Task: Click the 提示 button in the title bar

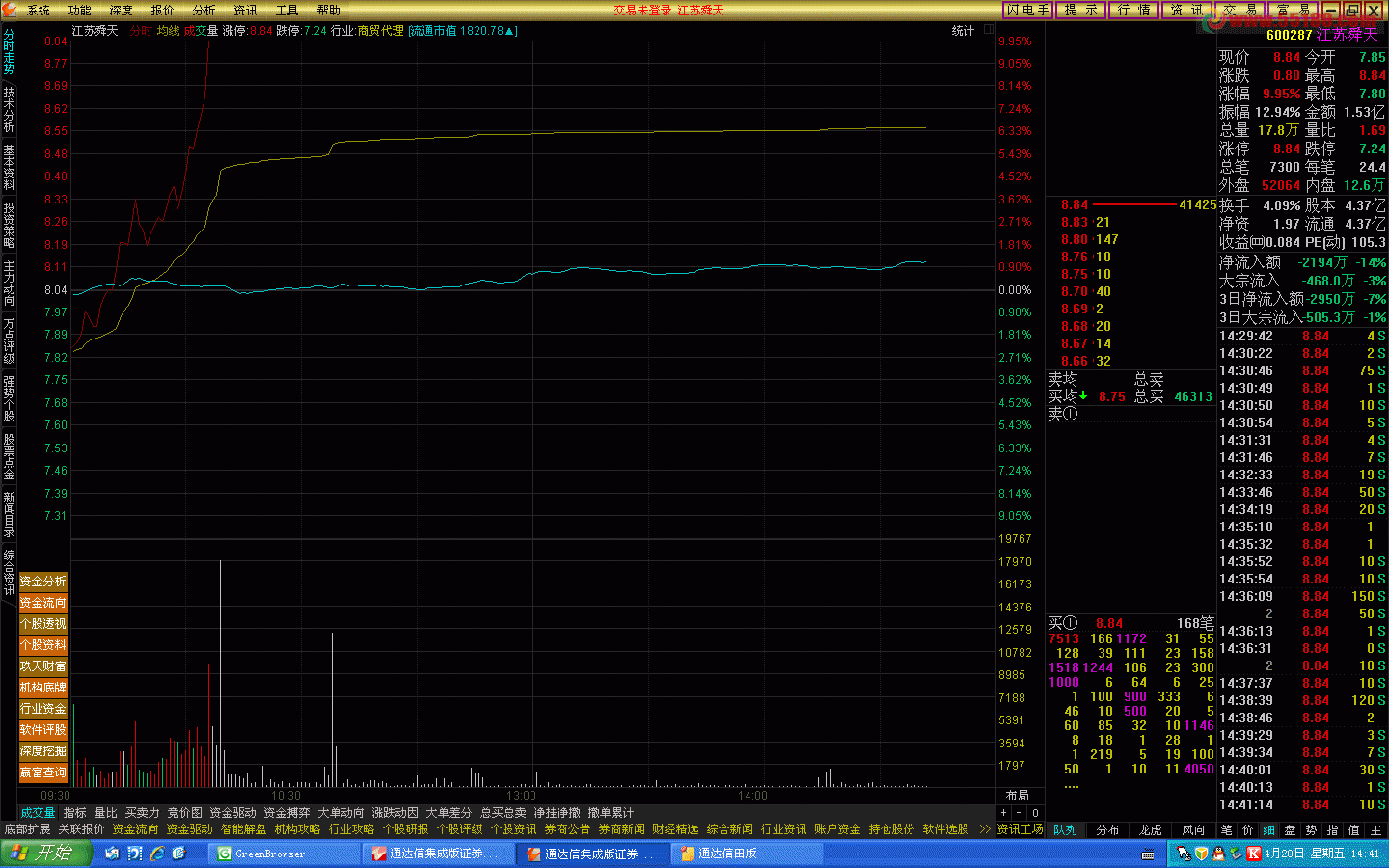Action: point(1081,10)
